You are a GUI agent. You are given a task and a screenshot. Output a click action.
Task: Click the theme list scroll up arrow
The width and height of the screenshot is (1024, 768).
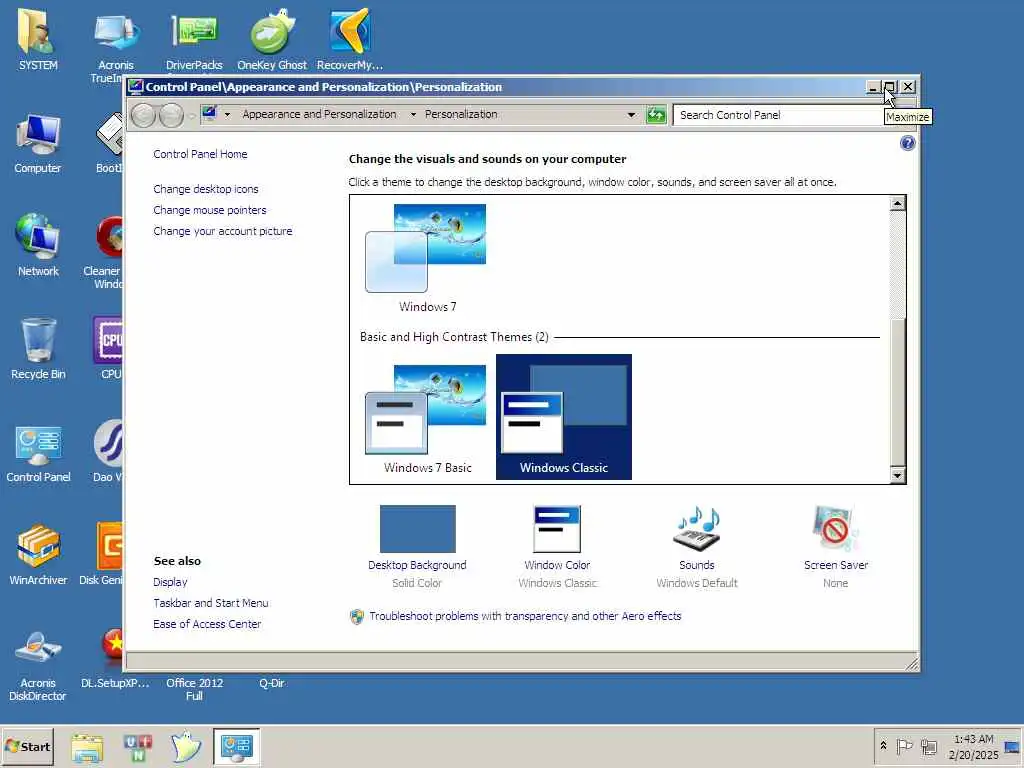[x=898, y=203]
